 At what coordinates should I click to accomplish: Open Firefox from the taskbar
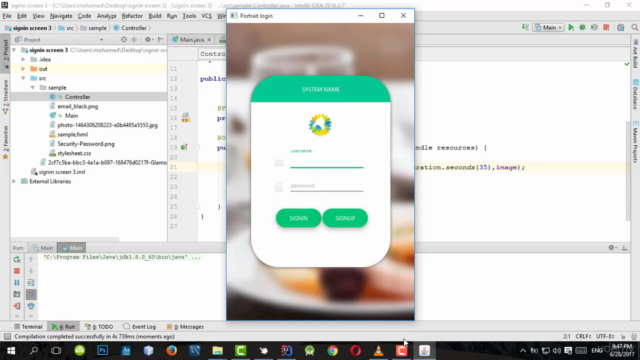[171, 350]
